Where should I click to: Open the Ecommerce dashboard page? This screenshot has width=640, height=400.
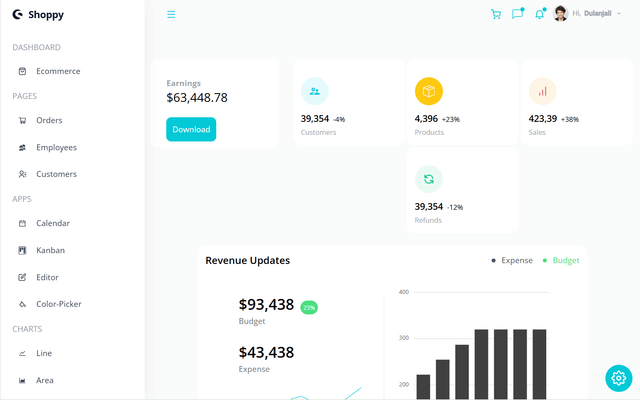click(x=58, y=71)
